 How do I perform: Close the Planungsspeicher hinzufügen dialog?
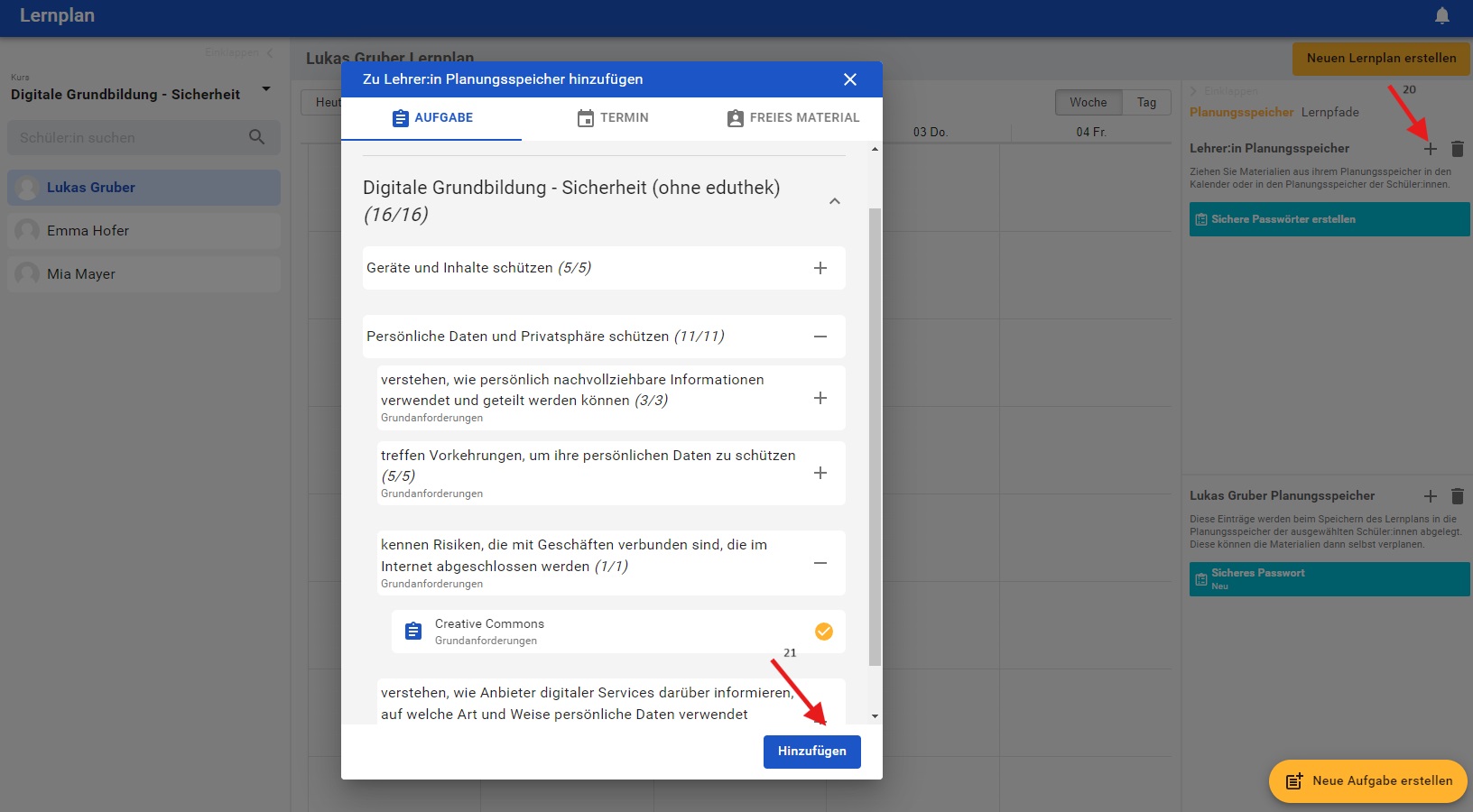[x=850, y=79]
